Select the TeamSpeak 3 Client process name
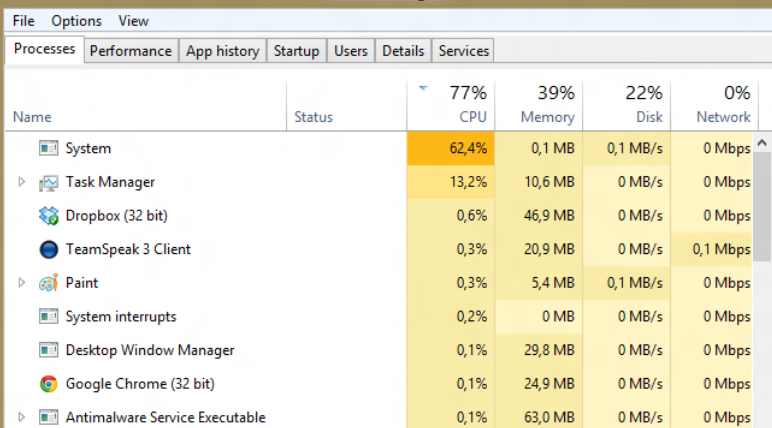Screen dimensions: 772x428 [x=128, y=249]
